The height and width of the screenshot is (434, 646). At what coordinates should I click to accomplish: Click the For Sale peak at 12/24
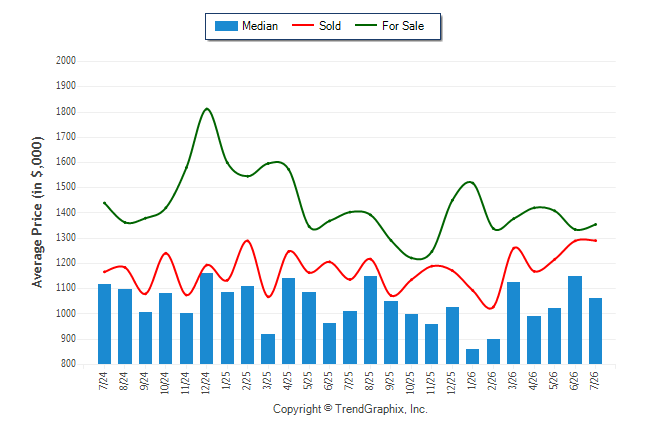206,109
